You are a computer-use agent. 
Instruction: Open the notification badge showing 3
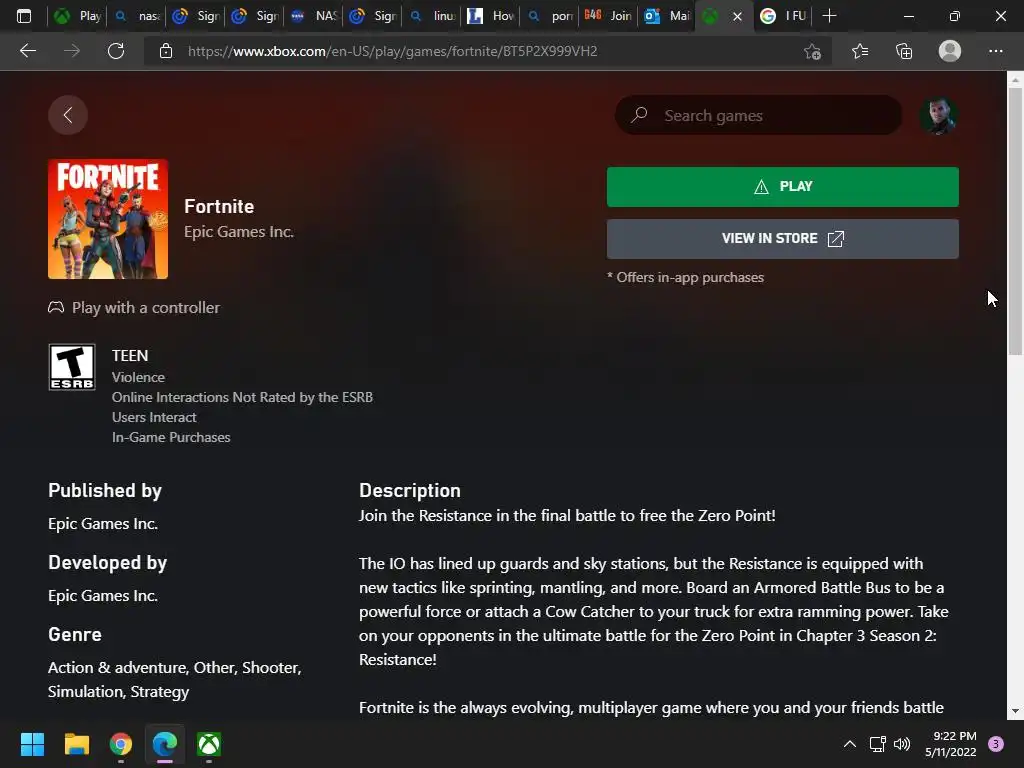tap(996, 744)
